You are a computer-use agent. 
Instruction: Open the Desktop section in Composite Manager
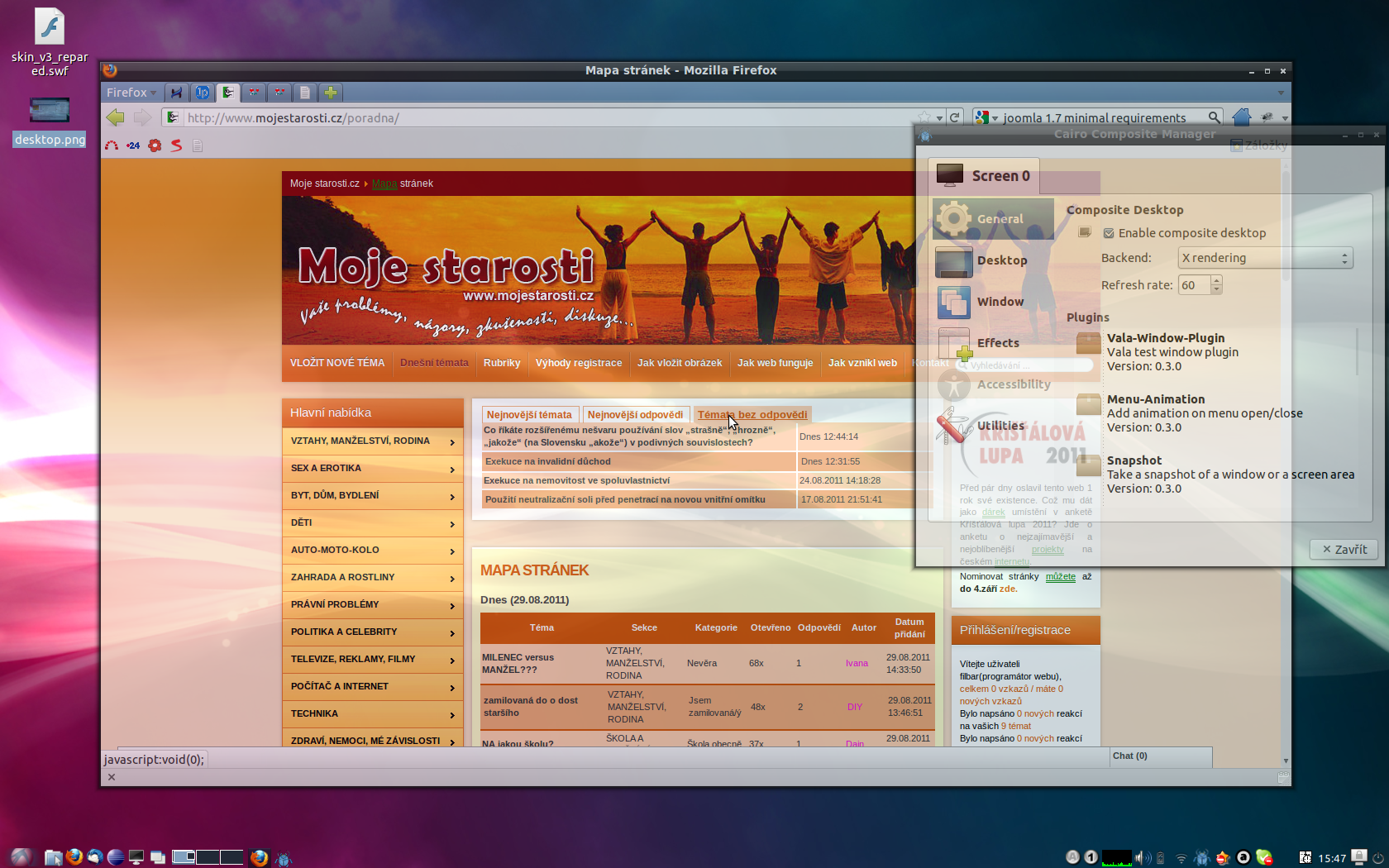tap(993, 260)
